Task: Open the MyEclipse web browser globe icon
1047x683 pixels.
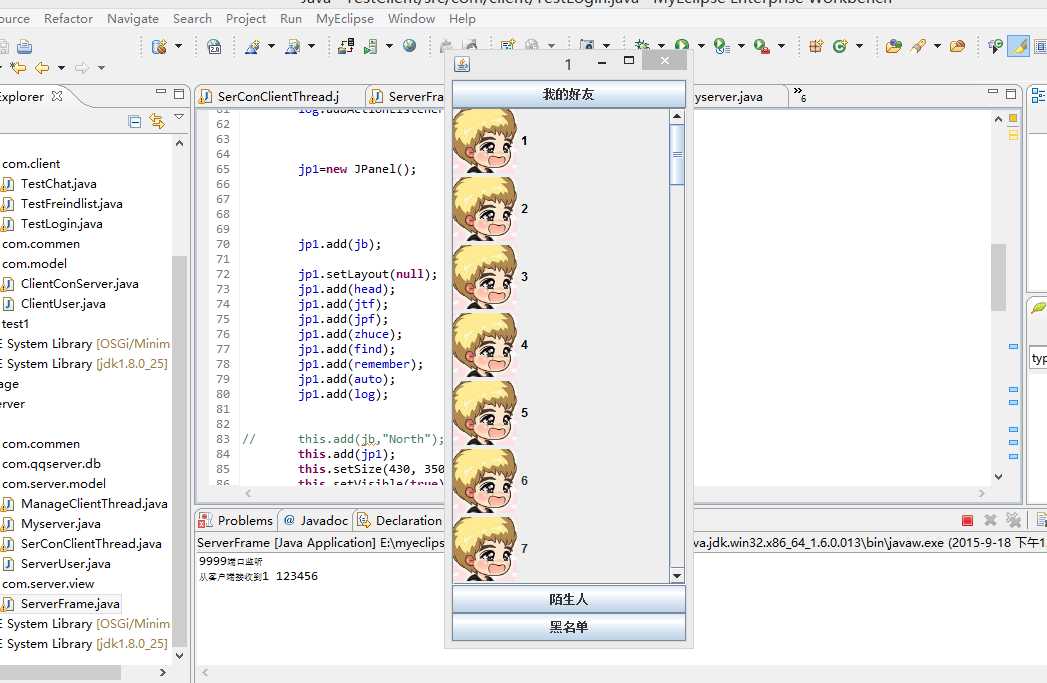Action: click(x=409, y=45)
